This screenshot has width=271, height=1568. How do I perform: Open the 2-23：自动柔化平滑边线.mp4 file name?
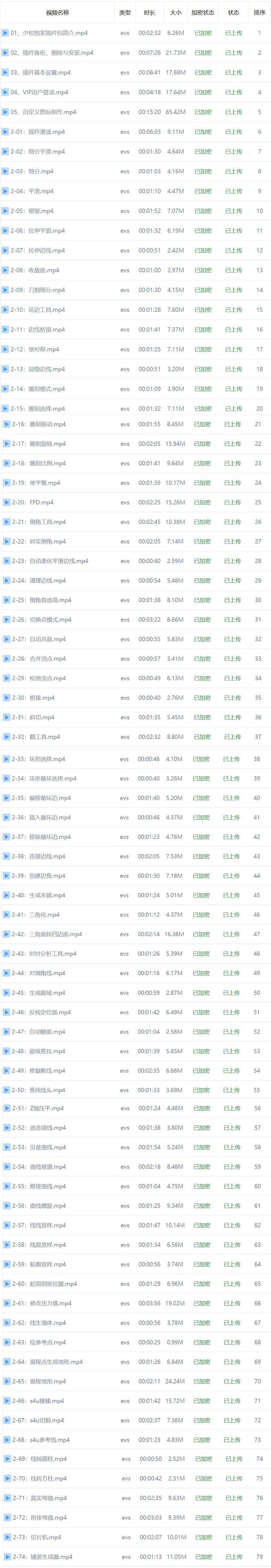point(50,561)
